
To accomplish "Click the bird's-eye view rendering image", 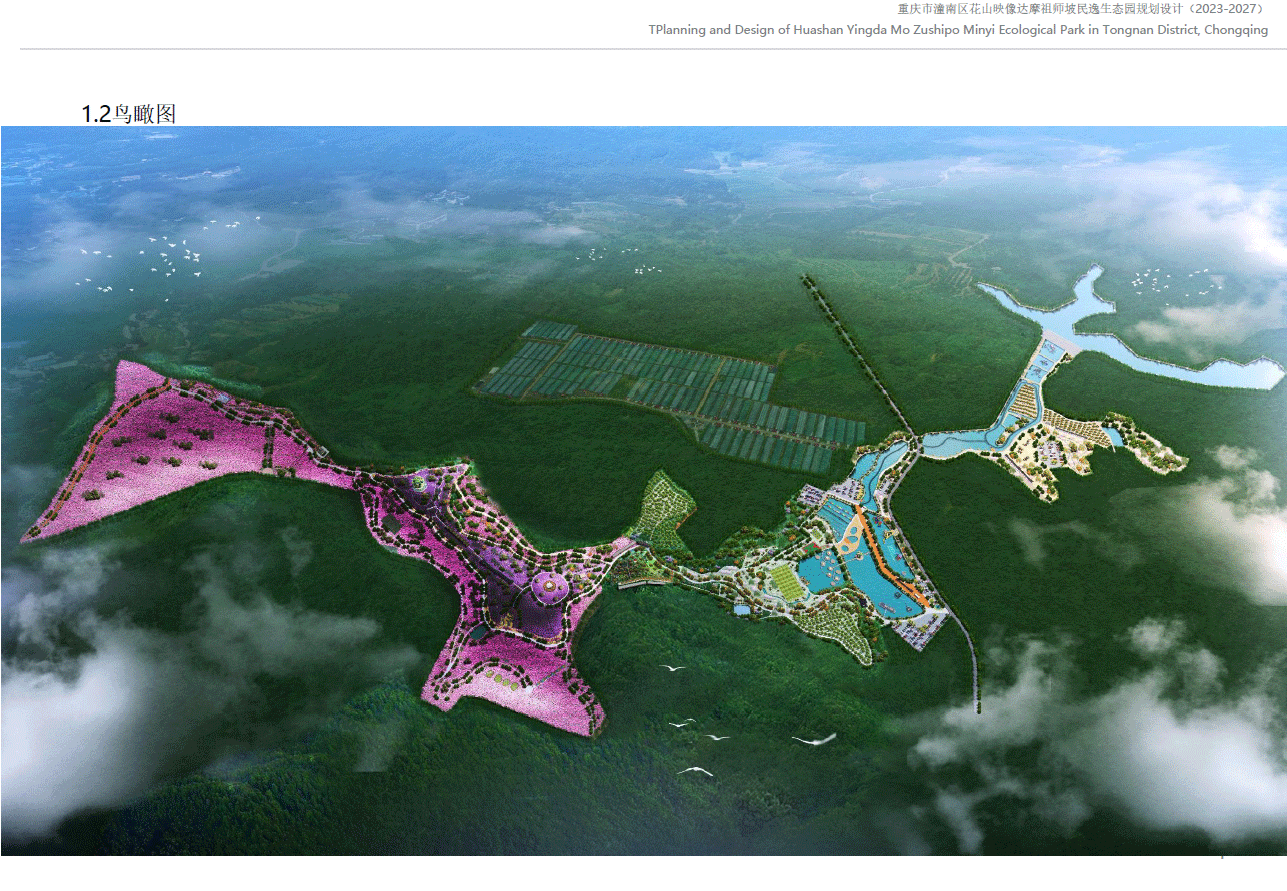I will [x=643, y=490].
